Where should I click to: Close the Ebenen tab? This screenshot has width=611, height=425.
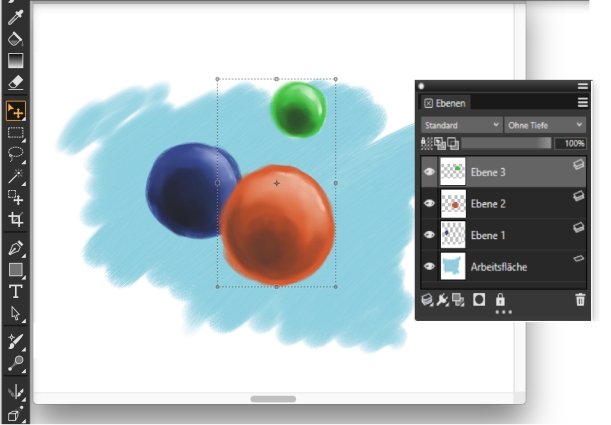pyautogui.click(x=428, y=103)
